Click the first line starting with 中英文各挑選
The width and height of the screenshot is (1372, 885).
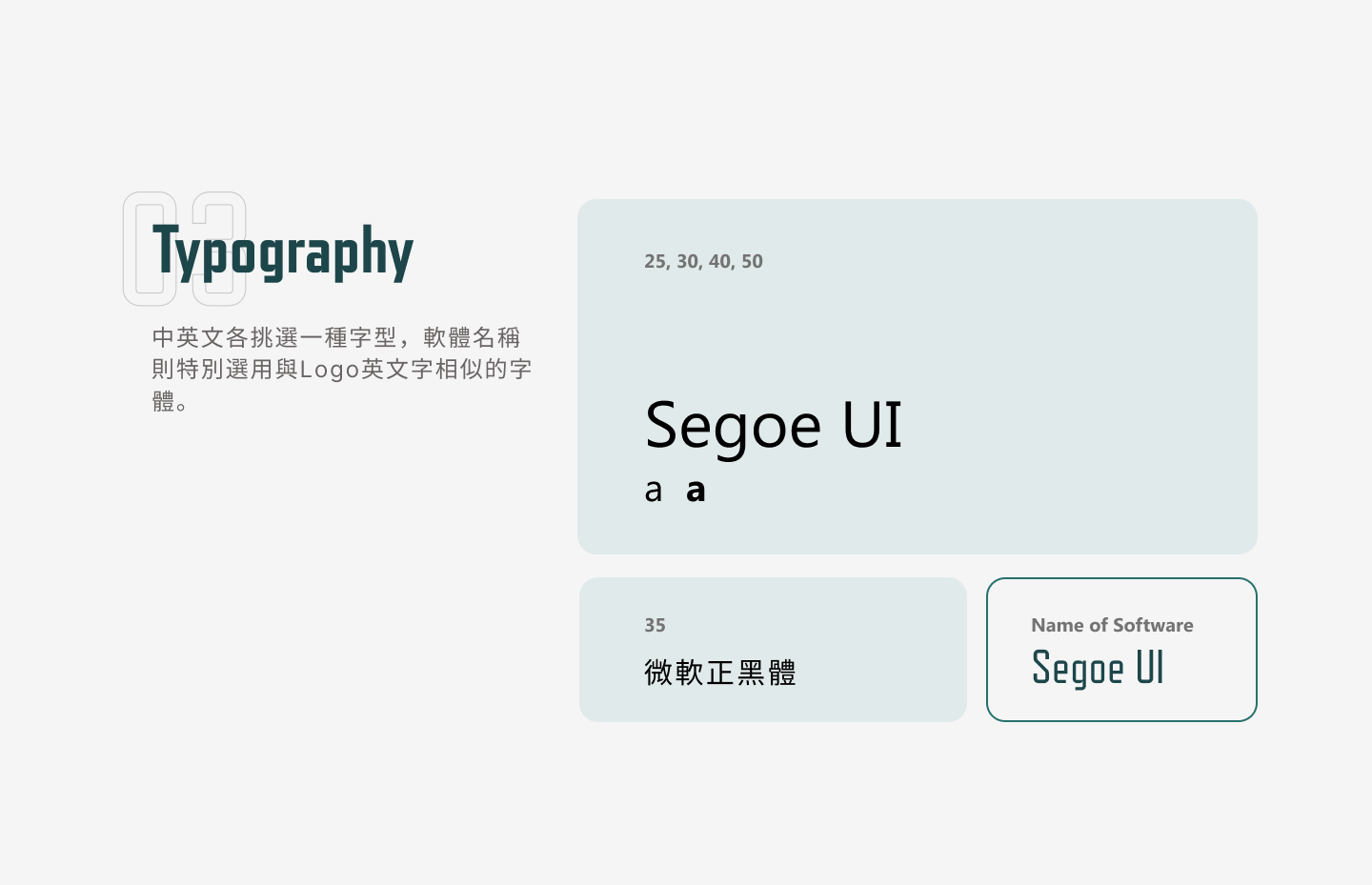click(335, 337)
